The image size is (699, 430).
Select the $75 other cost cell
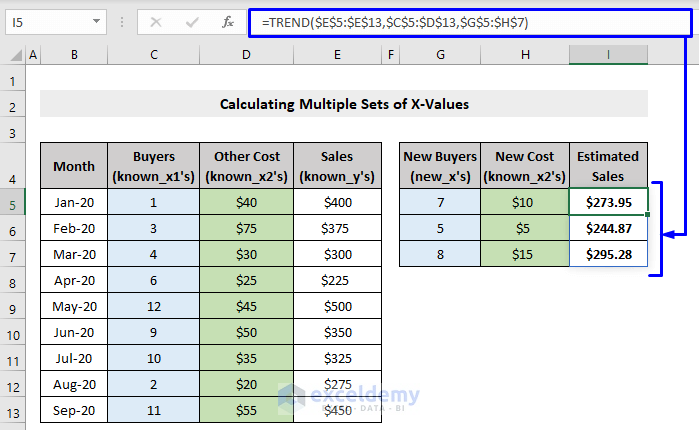[x=247, y=229]
